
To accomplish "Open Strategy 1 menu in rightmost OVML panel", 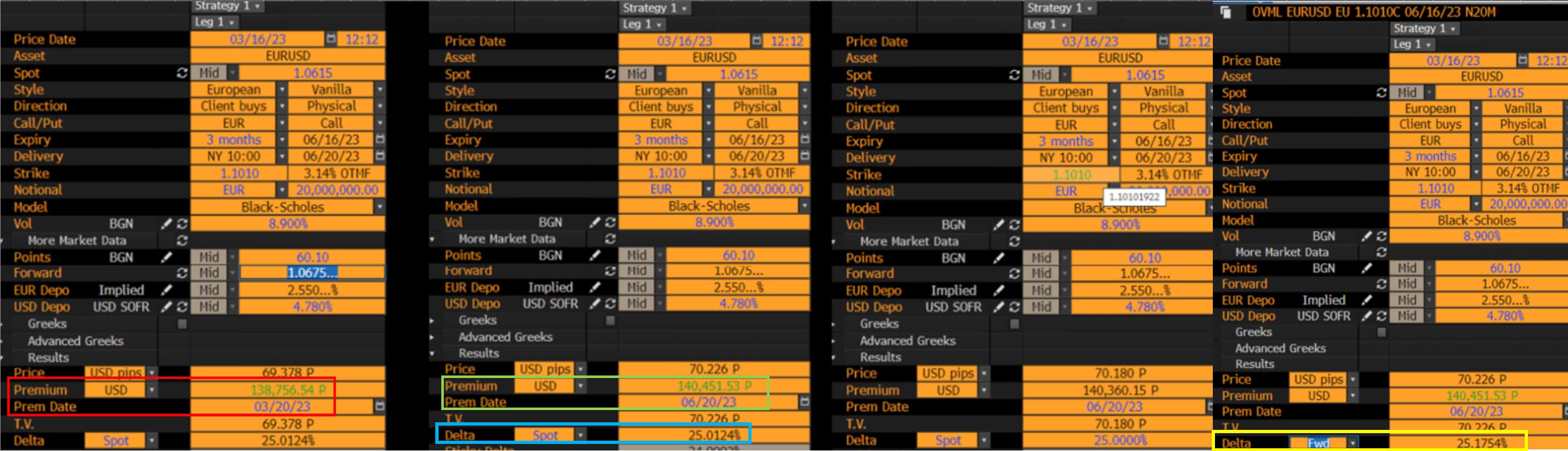I will [x=1425, y=29].
